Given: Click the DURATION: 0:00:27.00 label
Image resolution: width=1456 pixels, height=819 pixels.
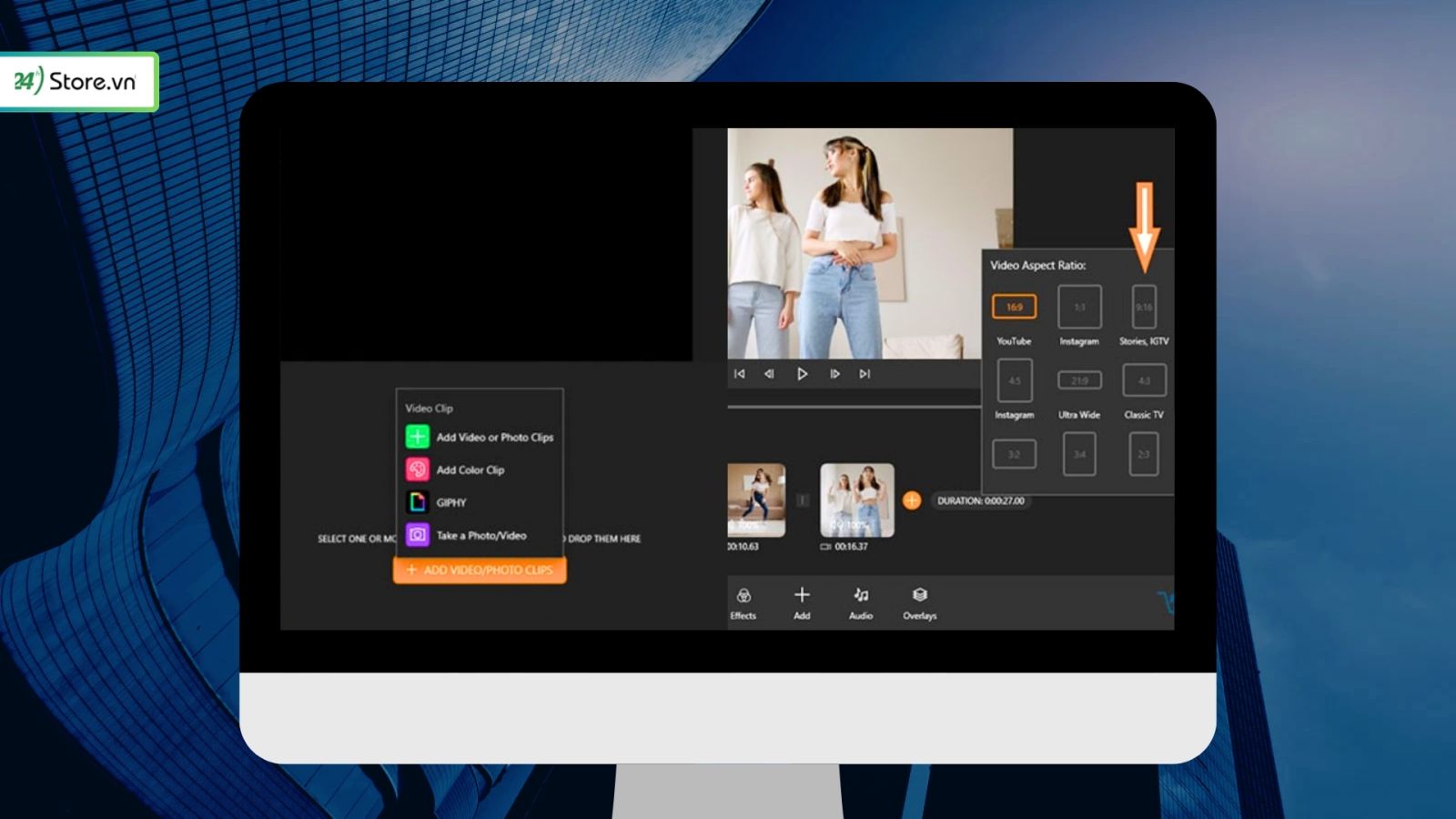Looking at the screenshot, I should [981, 500].
